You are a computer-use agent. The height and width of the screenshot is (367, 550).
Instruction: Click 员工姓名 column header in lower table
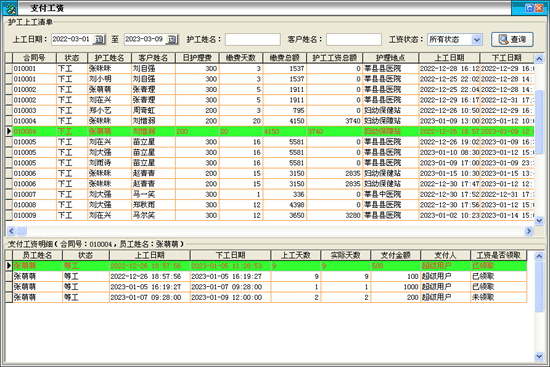click(37, 255)
